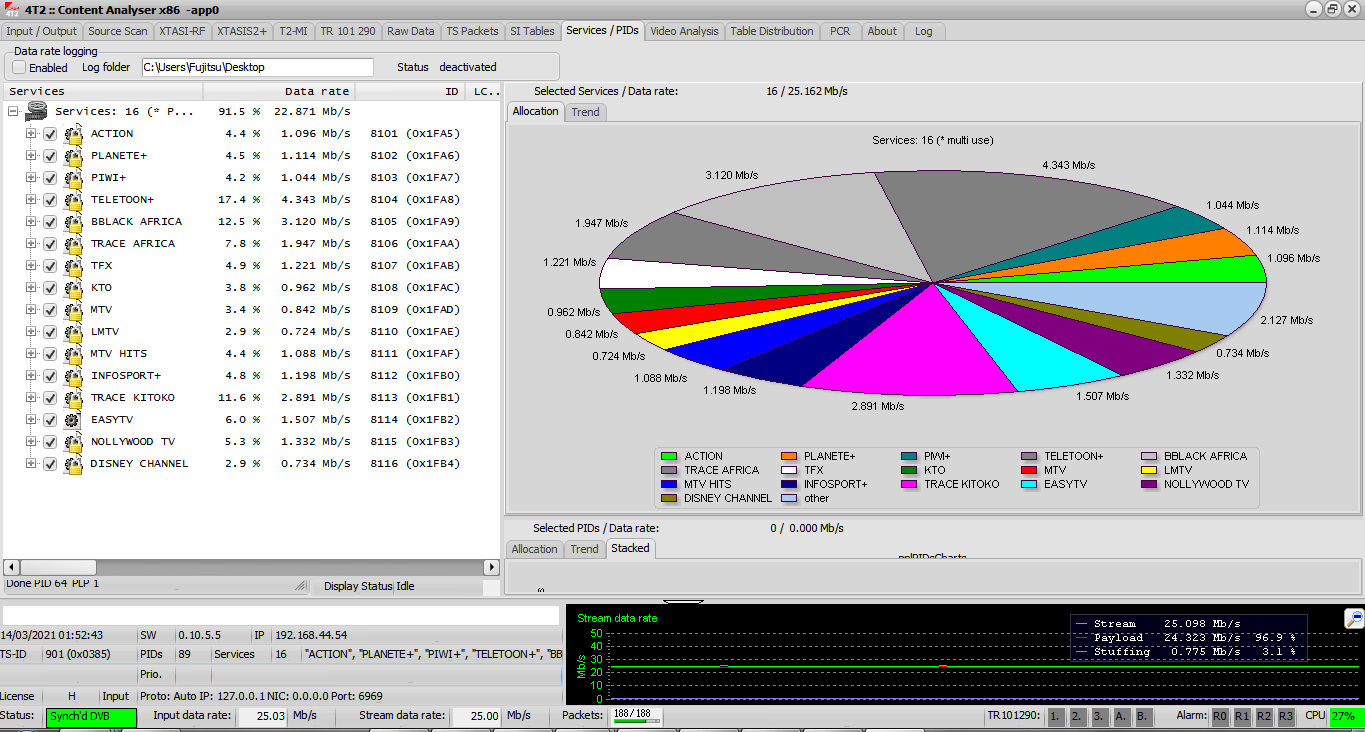The height and width of the screenshot is (732, 1365).
Task: Click TR101290 priority 1 indicator
Action: [x=1056, y=716]
